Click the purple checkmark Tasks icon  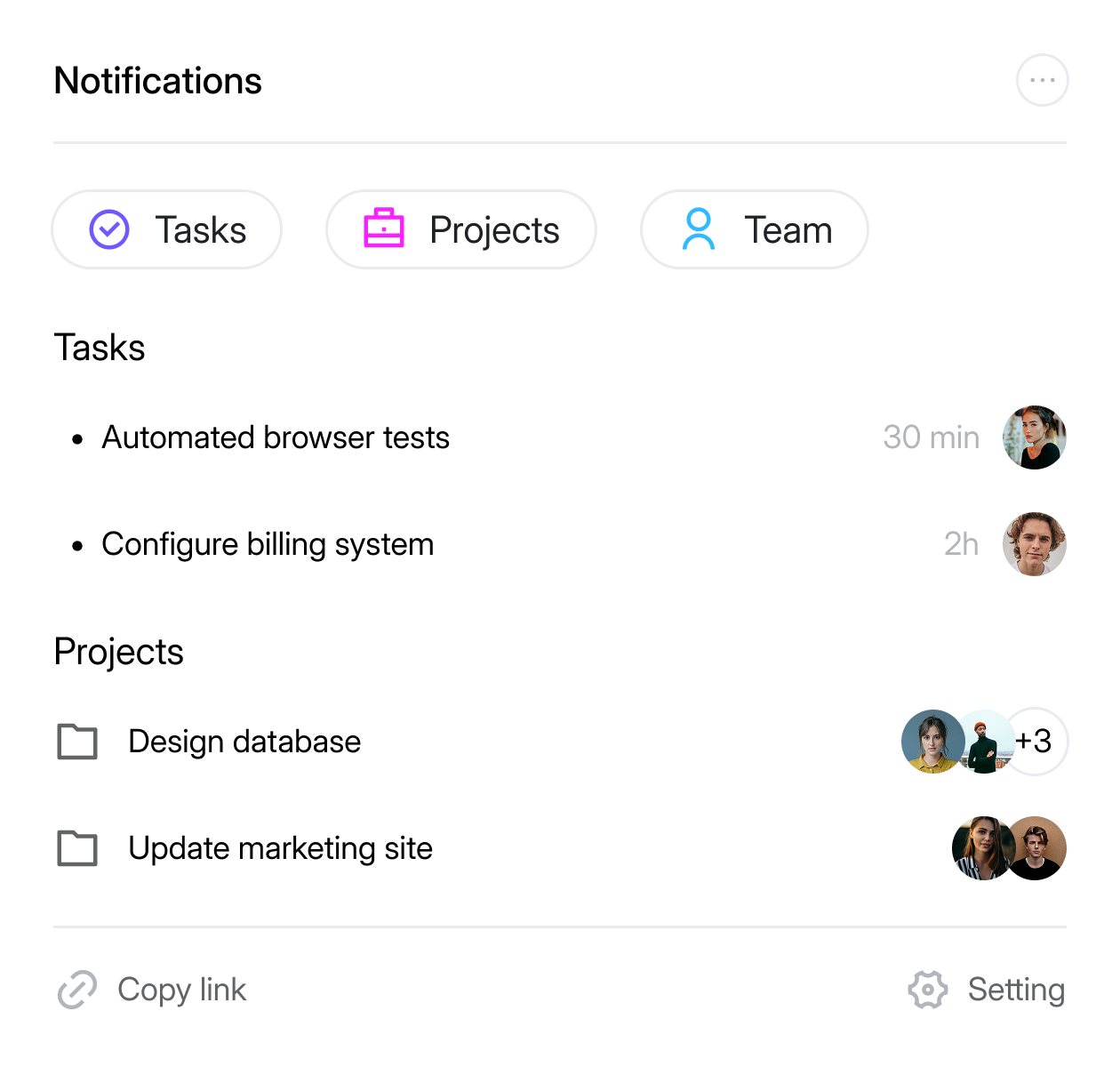pyautogui.click(x=109, y=229)
